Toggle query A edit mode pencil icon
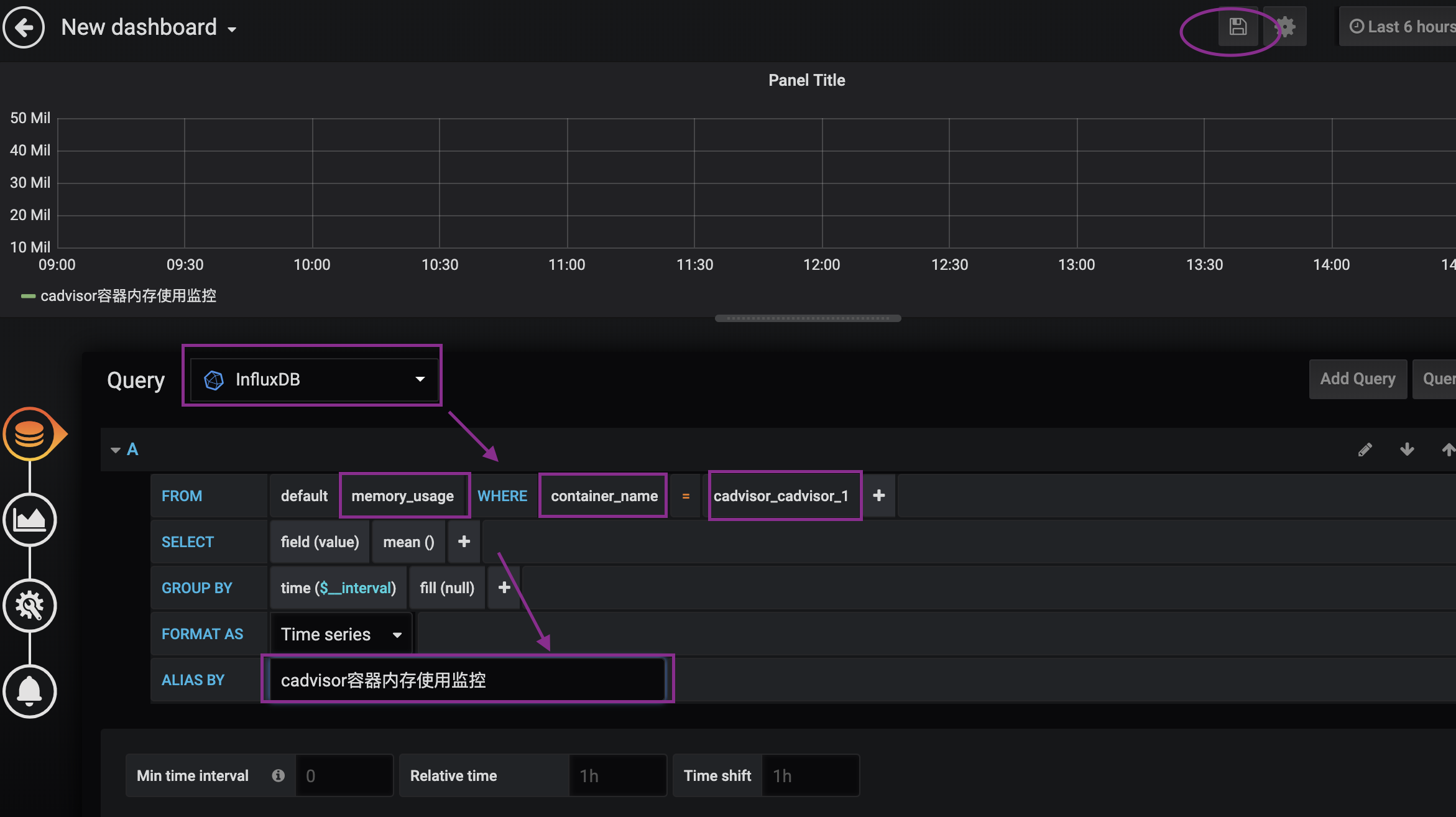This screenshot has width=1456, height=817. pyautogui.click(x=1365, y=450)
